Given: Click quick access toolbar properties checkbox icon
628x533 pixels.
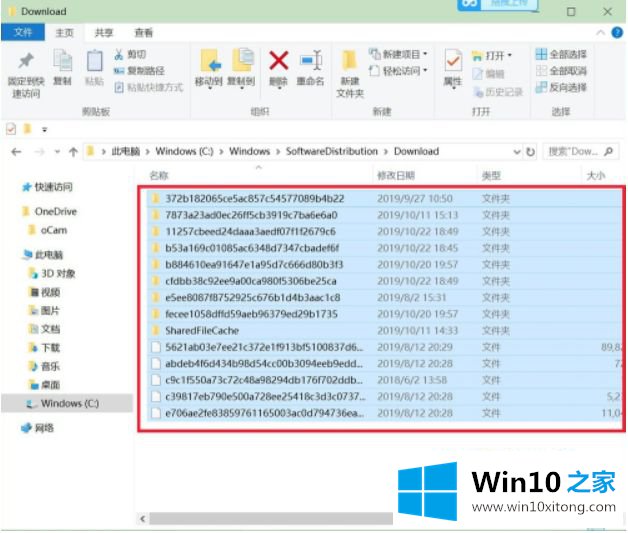Looking at the screenshot, I should click(x=11, y=129).
